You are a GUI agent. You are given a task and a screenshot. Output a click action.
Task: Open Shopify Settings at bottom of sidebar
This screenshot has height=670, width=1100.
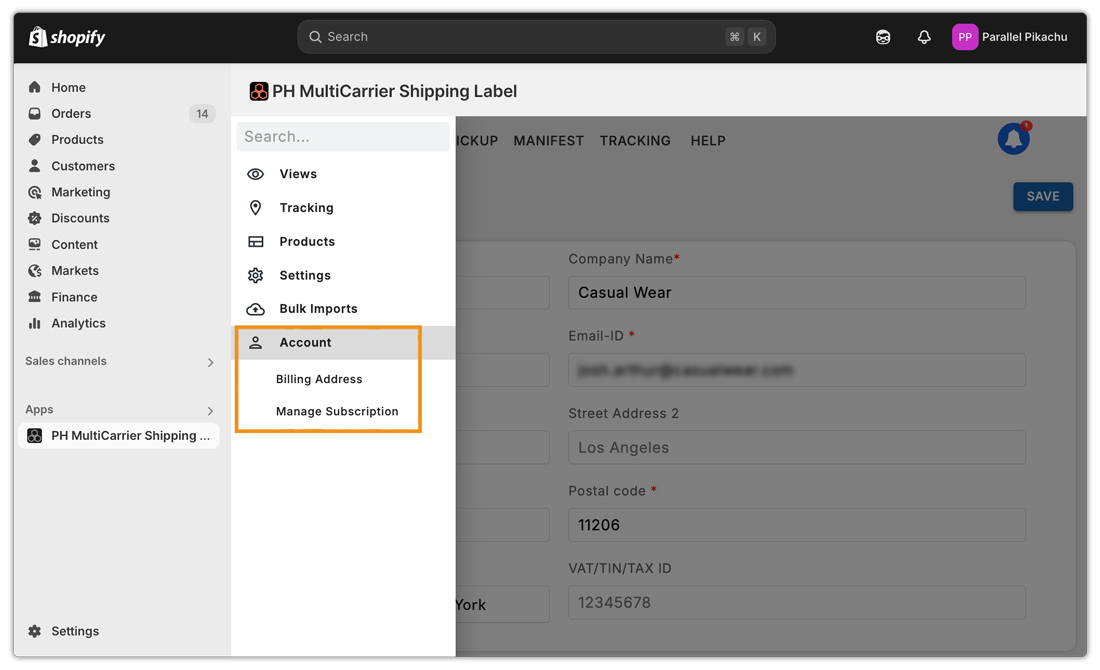point(75,631)
